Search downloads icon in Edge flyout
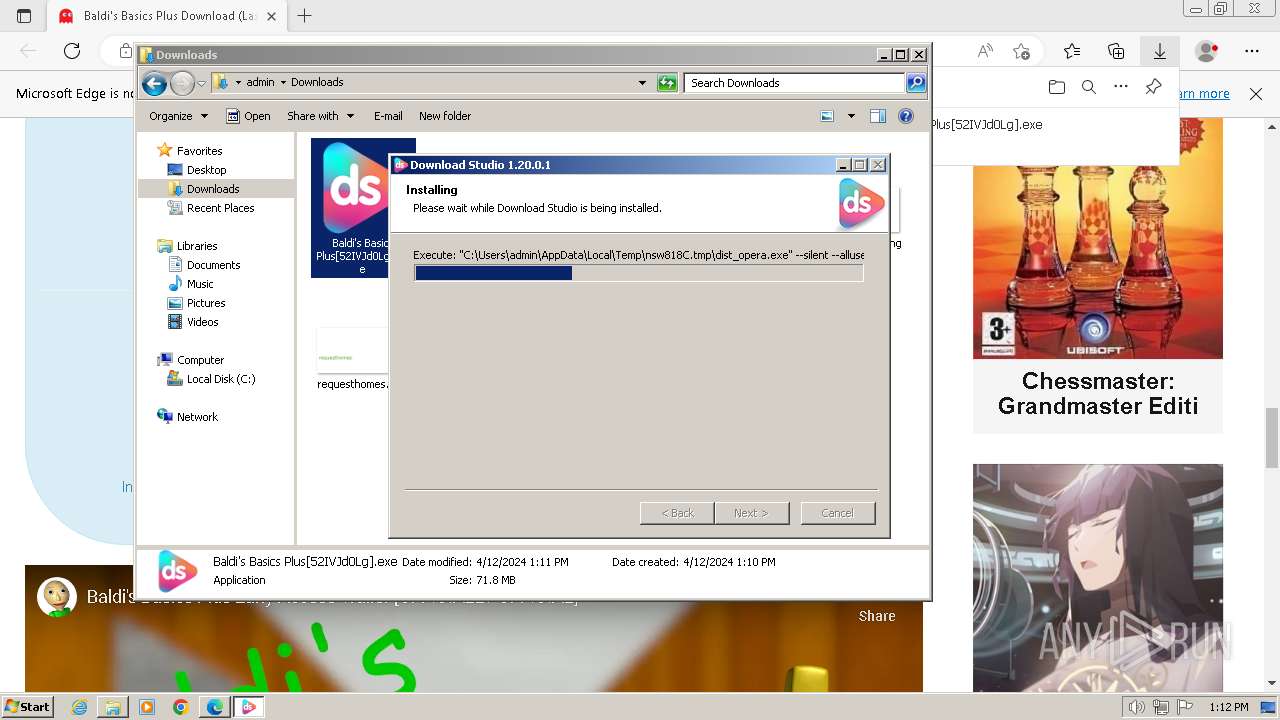The height and width of the screenshot is (720, 1280). coord(1089,88)
